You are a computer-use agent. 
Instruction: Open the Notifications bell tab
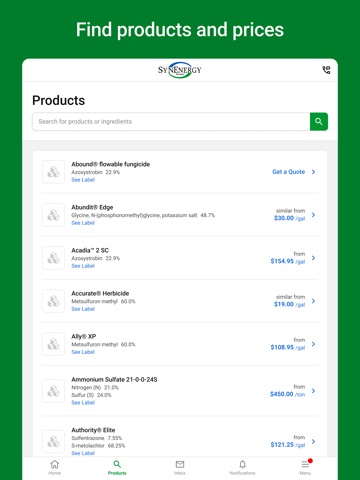click(242, 467)
